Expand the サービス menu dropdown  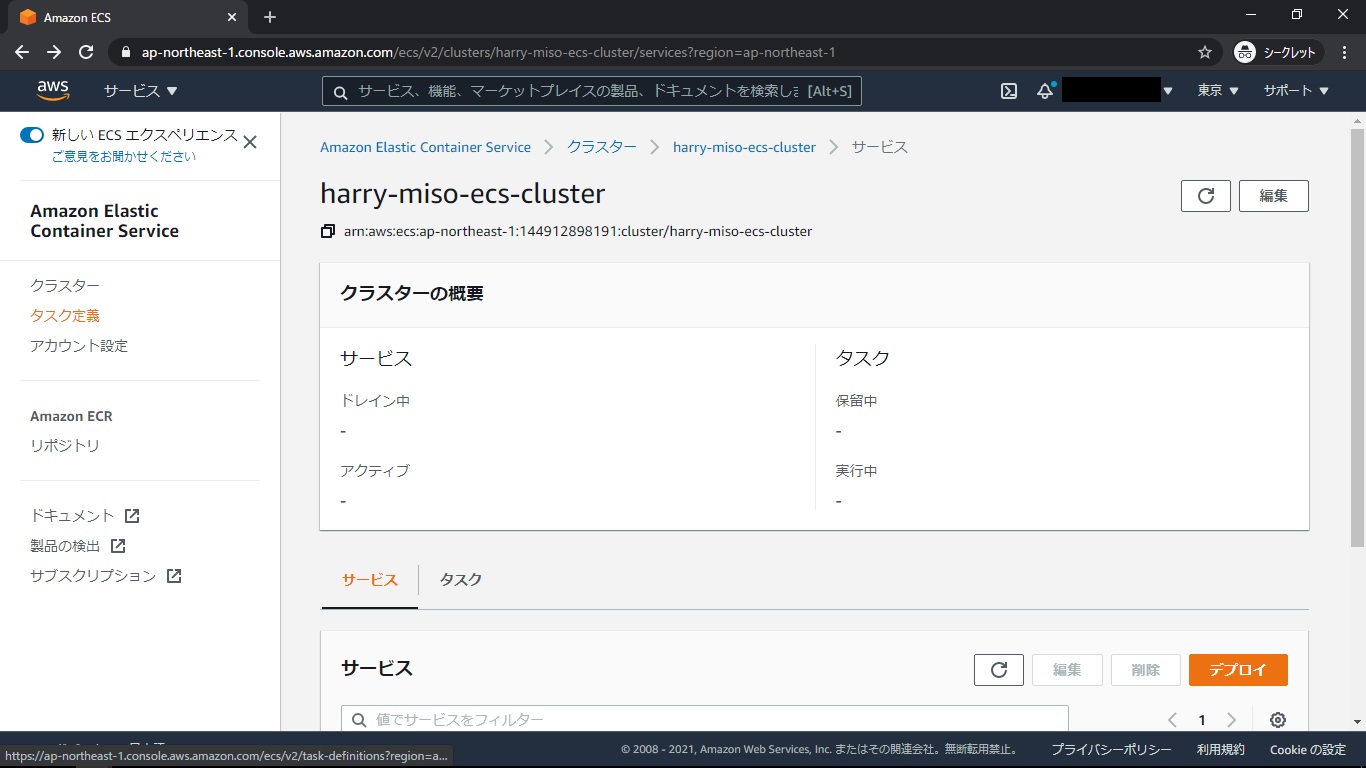click(140, 91)
